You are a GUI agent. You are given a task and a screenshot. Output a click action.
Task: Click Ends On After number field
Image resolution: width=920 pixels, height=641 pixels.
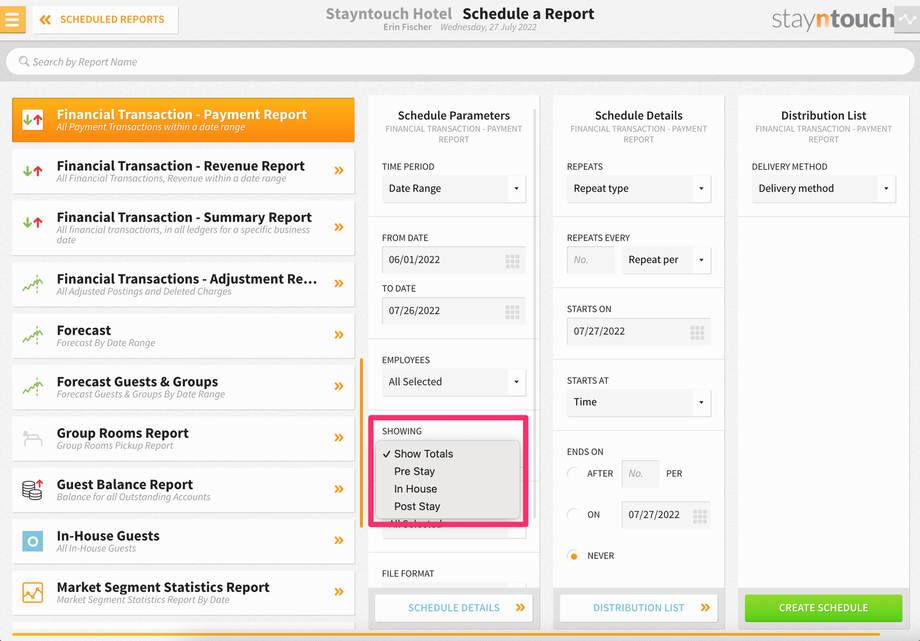click(x=640, y=474)
